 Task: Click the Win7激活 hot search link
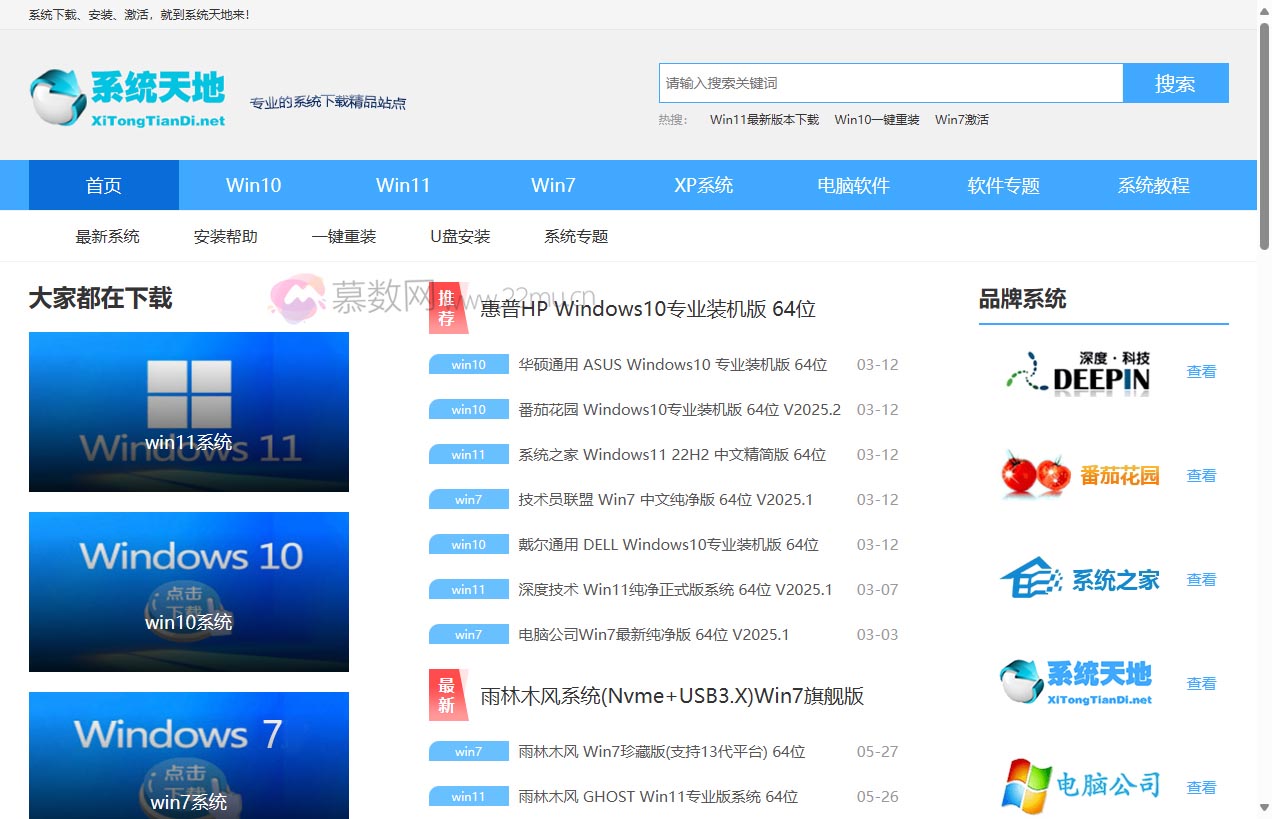click(961, 119)
